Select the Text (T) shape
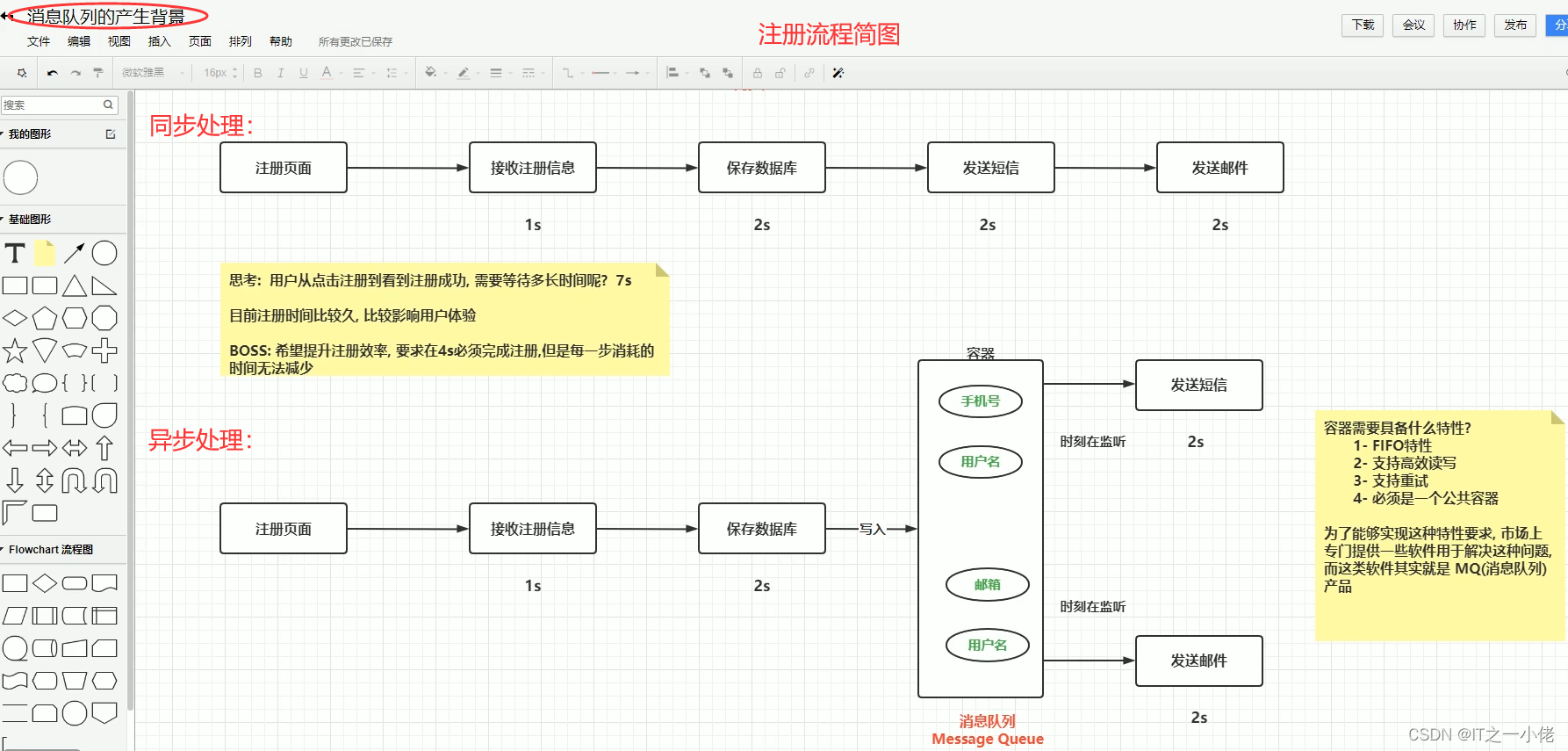This screenshot has width=1568, height=751. click(15, 253)
